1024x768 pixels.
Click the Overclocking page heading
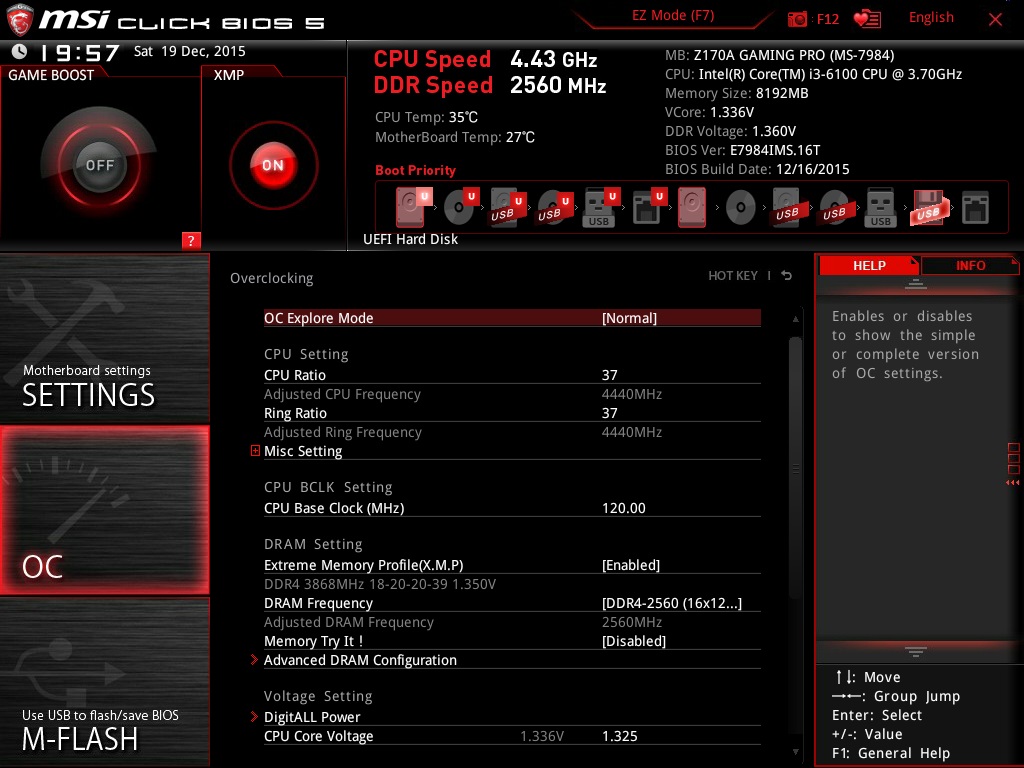tap(272, 278)
